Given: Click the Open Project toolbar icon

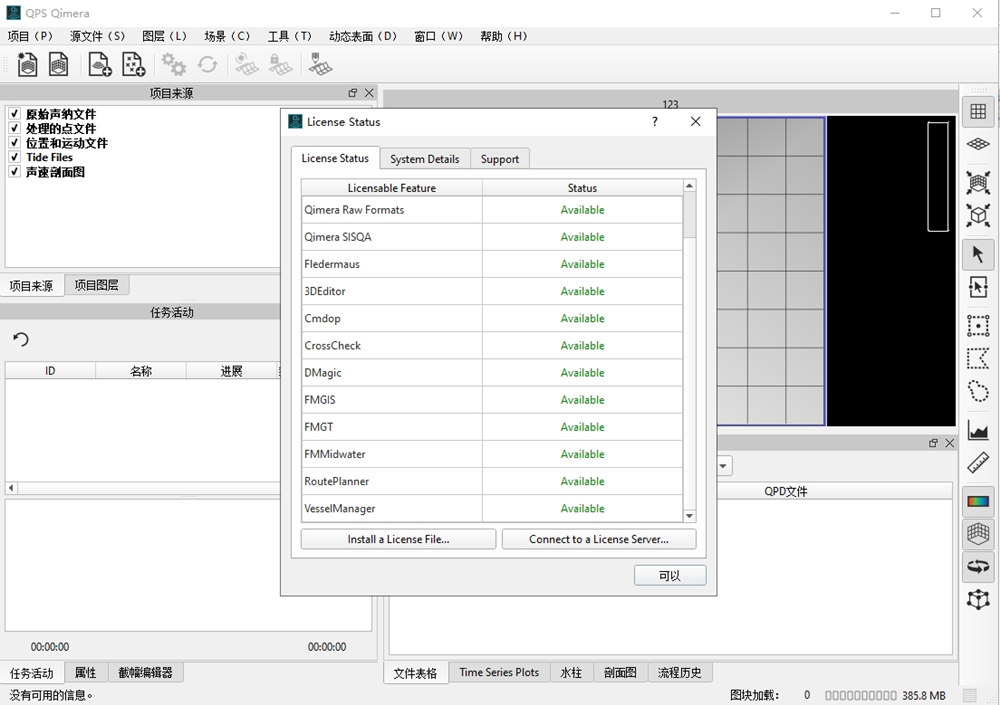Looking at the screenshot, I should [59, 64].
